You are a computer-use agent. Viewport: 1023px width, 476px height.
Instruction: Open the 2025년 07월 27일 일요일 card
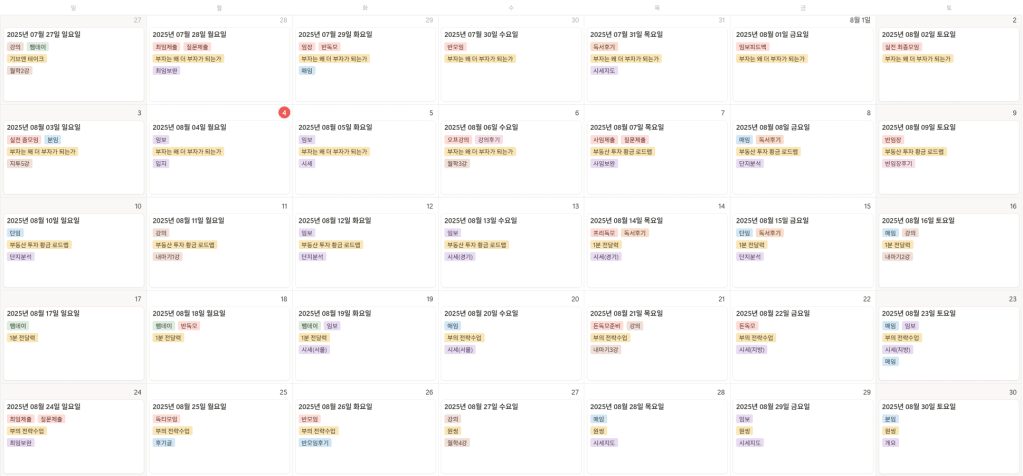click(x=73, y=64)
